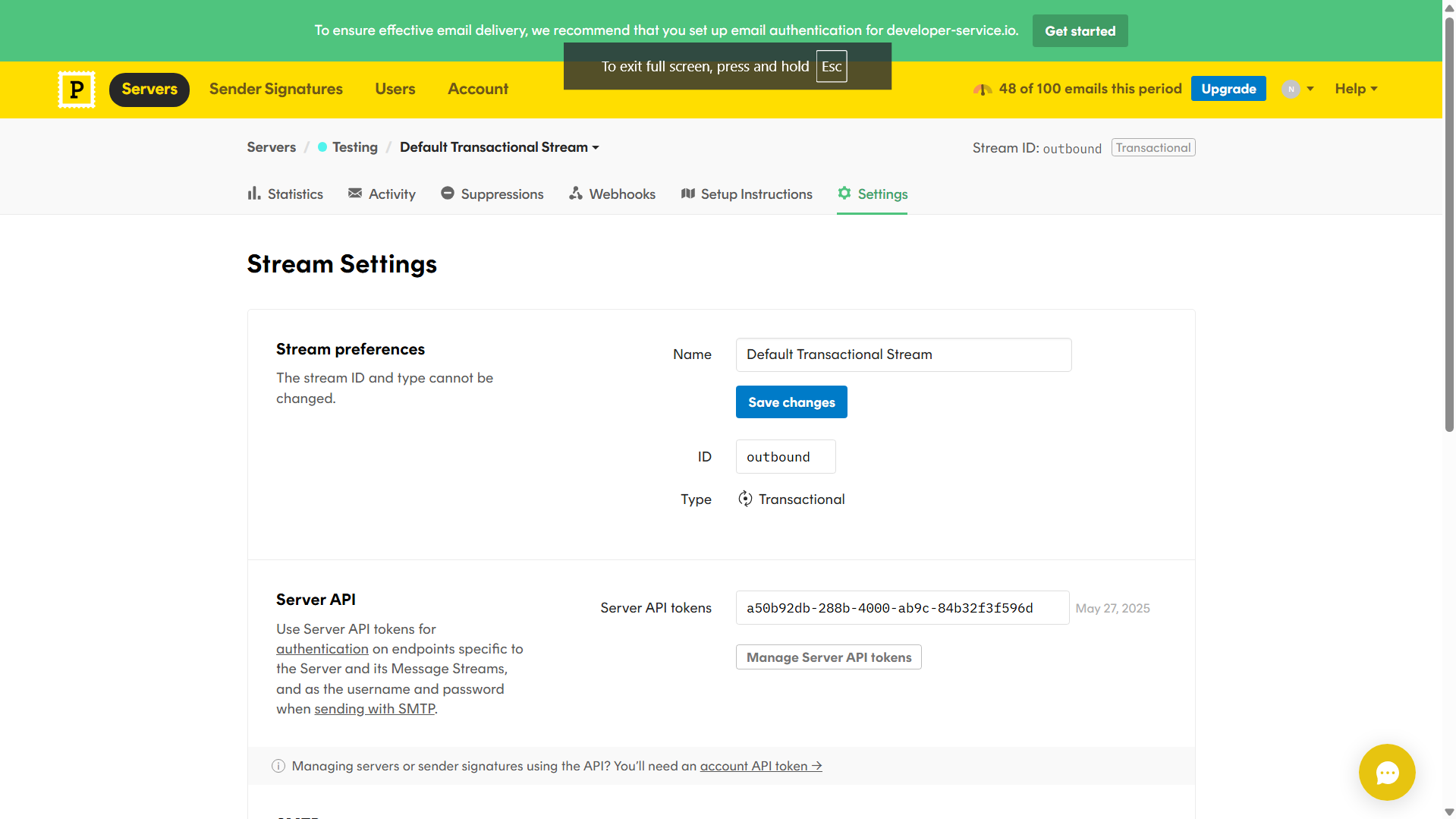1456x819 pixels.
Task: Open the live chat bubble icon
Action: (x=1386, y=772)
